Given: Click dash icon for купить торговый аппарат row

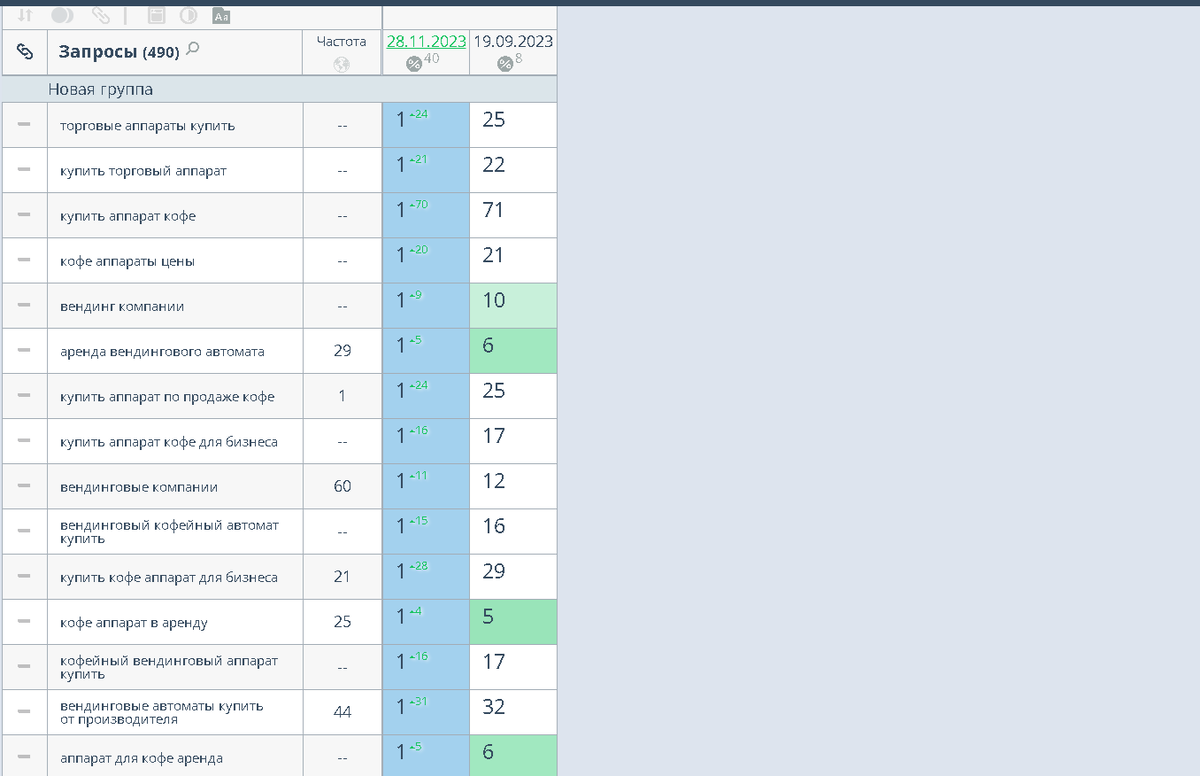Looking at the screenshot, I should tap(24, 170).
